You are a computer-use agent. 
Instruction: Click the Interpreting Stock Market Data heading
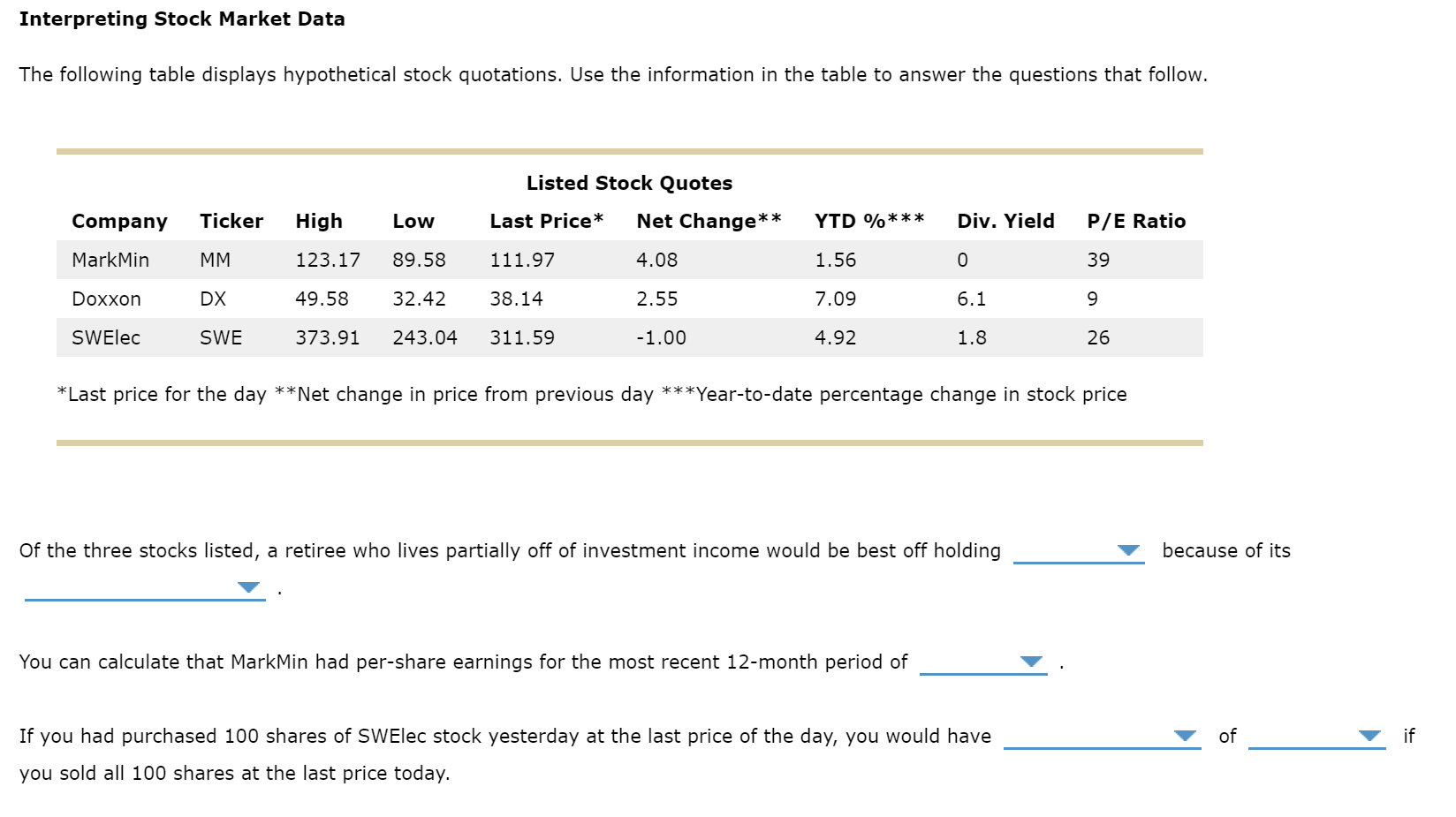click(184, 19)
